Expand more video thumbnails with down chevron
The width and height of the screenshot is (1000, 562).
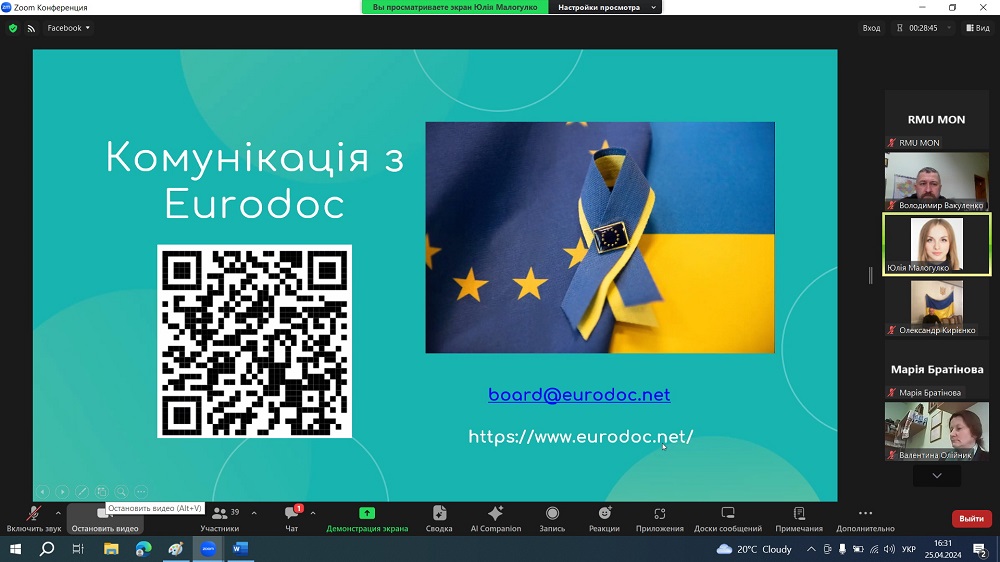coord(936,476)
